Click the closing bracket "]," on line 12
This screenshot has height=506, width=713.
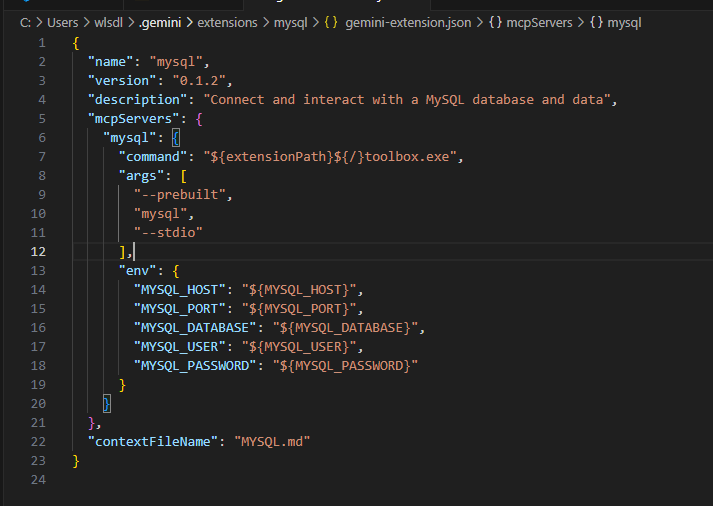point(126,252)
